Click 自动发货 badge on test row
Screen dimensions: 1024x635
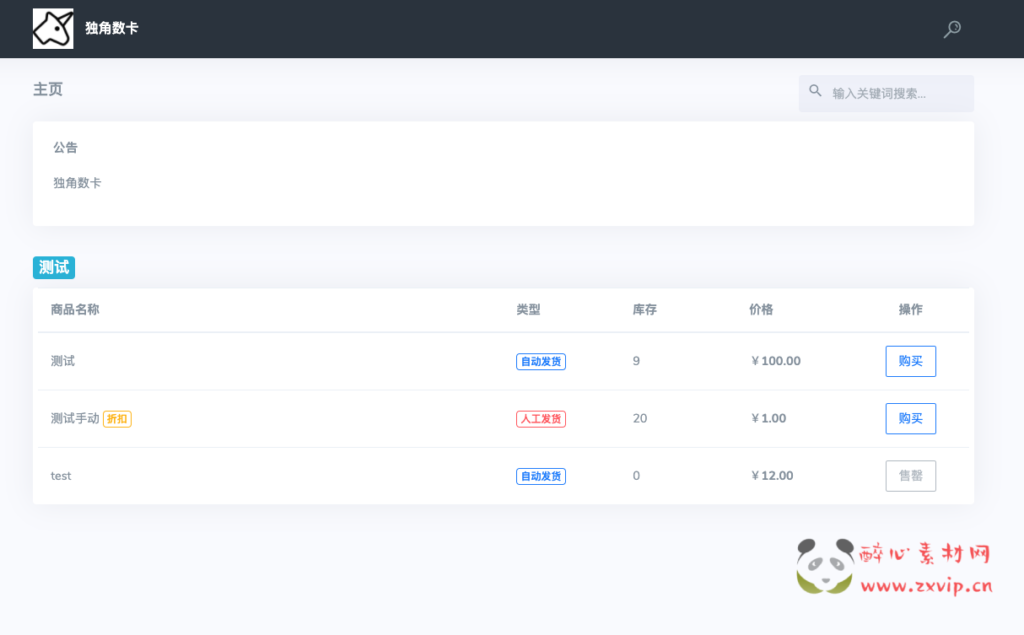(x=540, y=476)
